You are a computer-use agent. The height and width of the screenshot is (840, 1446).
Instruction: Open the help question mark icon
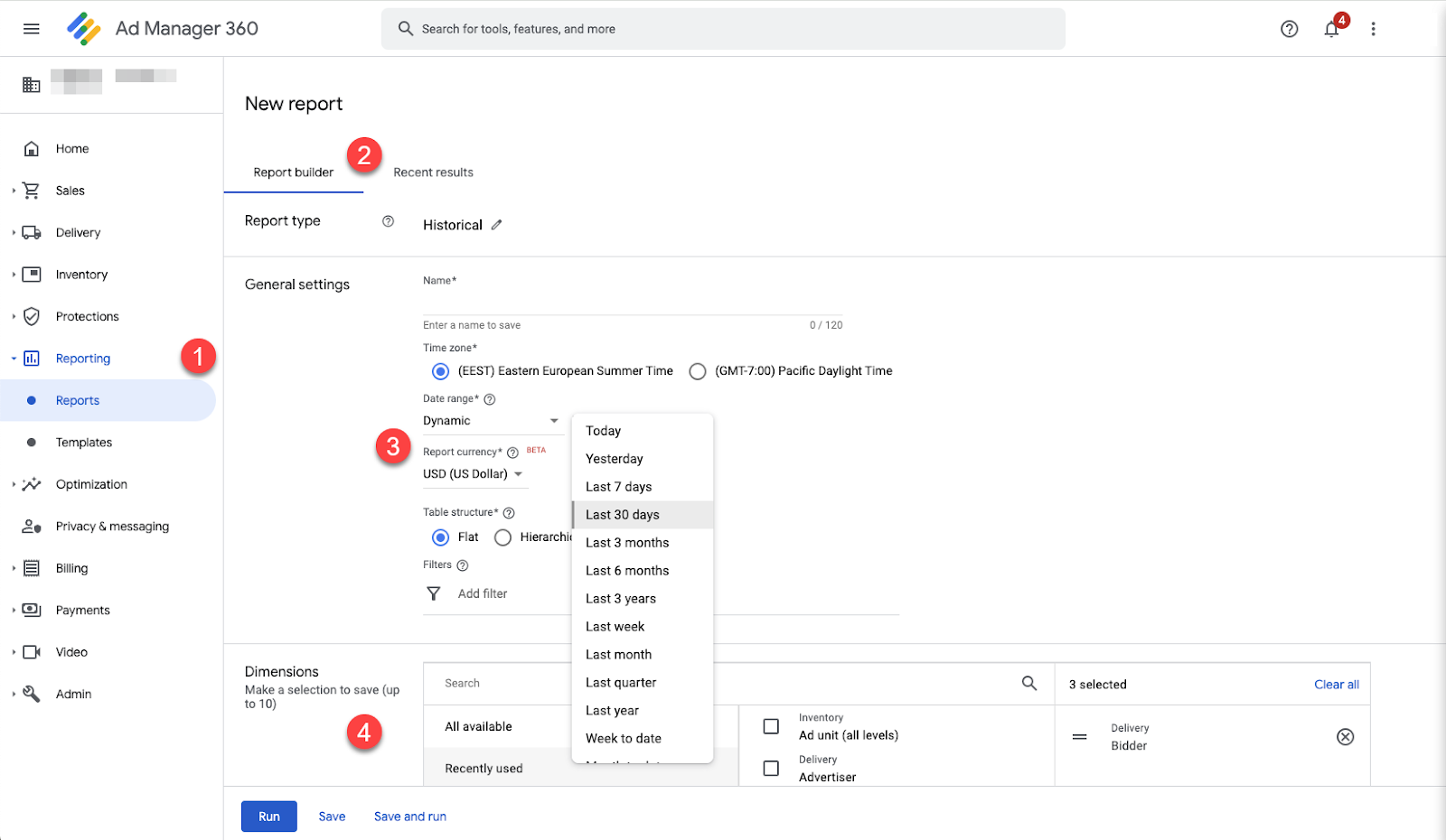click(x=1290, y=29)
